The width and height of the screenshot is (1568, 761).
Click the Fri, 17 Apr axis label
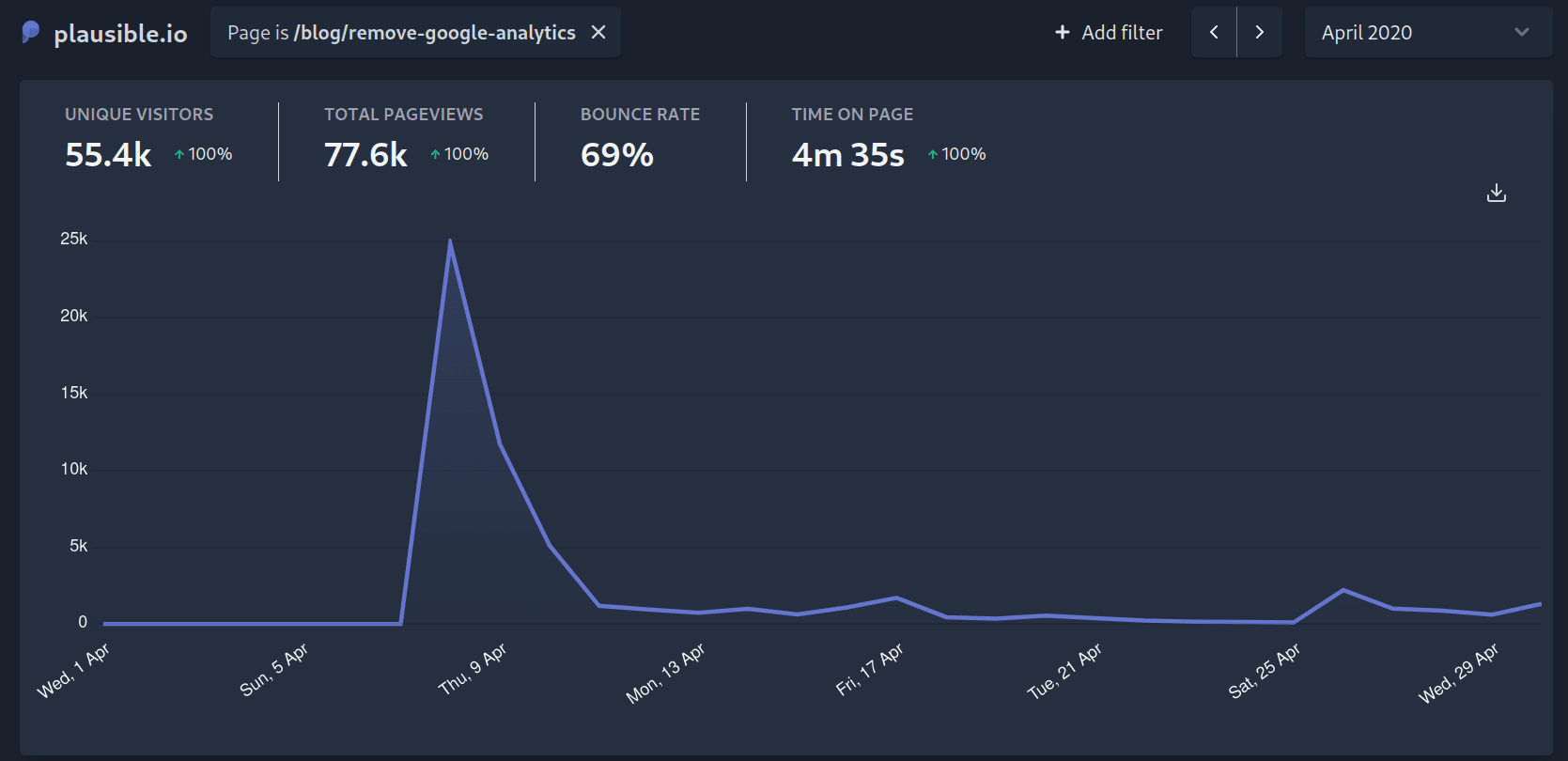869,669
